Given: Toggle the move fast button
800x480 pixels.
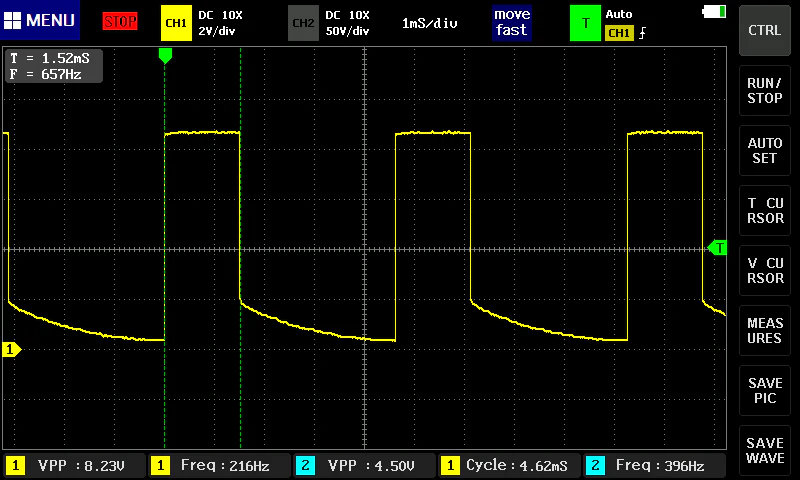Looking at the screenshot, I should click(512, 22).
